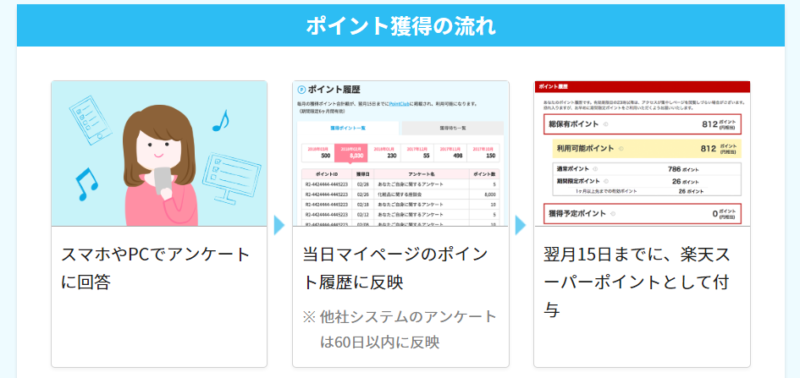Click the red ポイント履歴 title bar
800x378 pixels.
pyautogui.click(x=642, y=87)
